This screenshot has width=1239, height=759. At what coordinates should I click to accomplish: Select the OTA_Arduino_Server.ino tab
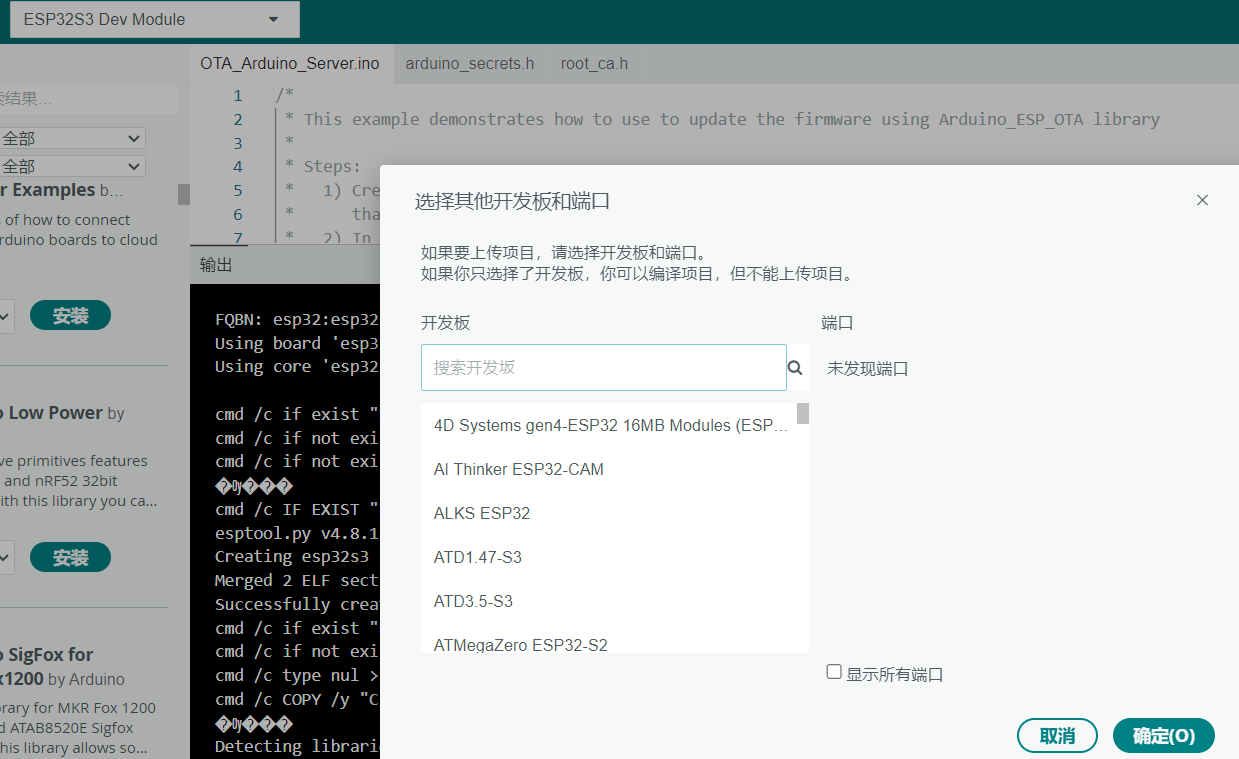click(290, 63)
